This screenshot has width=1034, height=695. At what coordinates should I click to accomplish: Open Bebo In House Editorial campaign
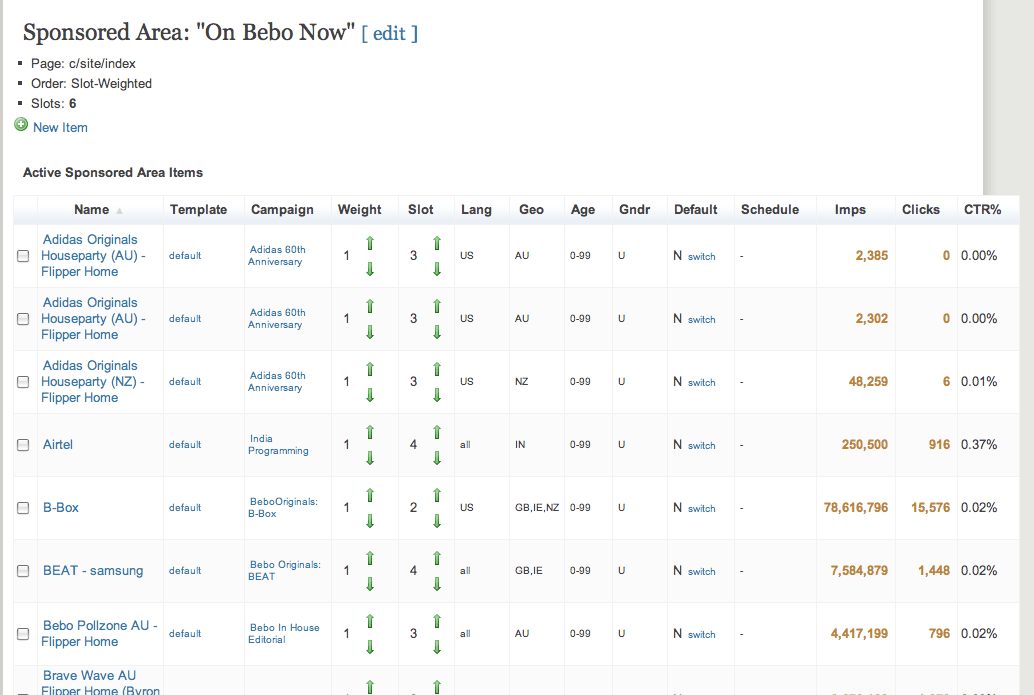tap(284, 633)
